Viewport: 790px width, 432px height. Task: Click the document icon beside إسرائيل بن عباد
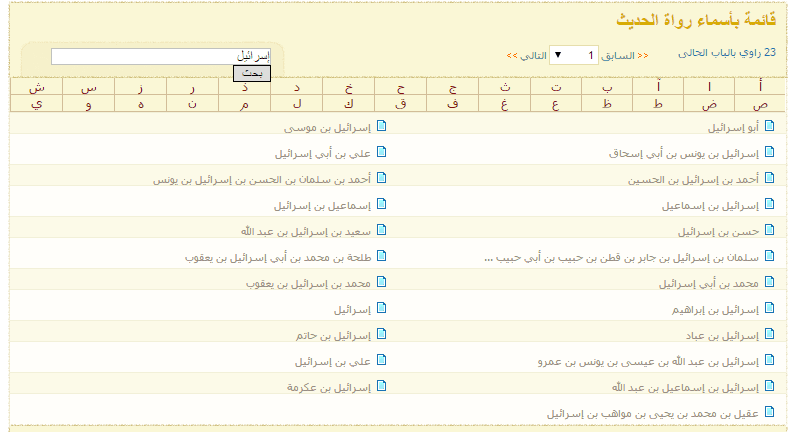(x=768, y=335)
